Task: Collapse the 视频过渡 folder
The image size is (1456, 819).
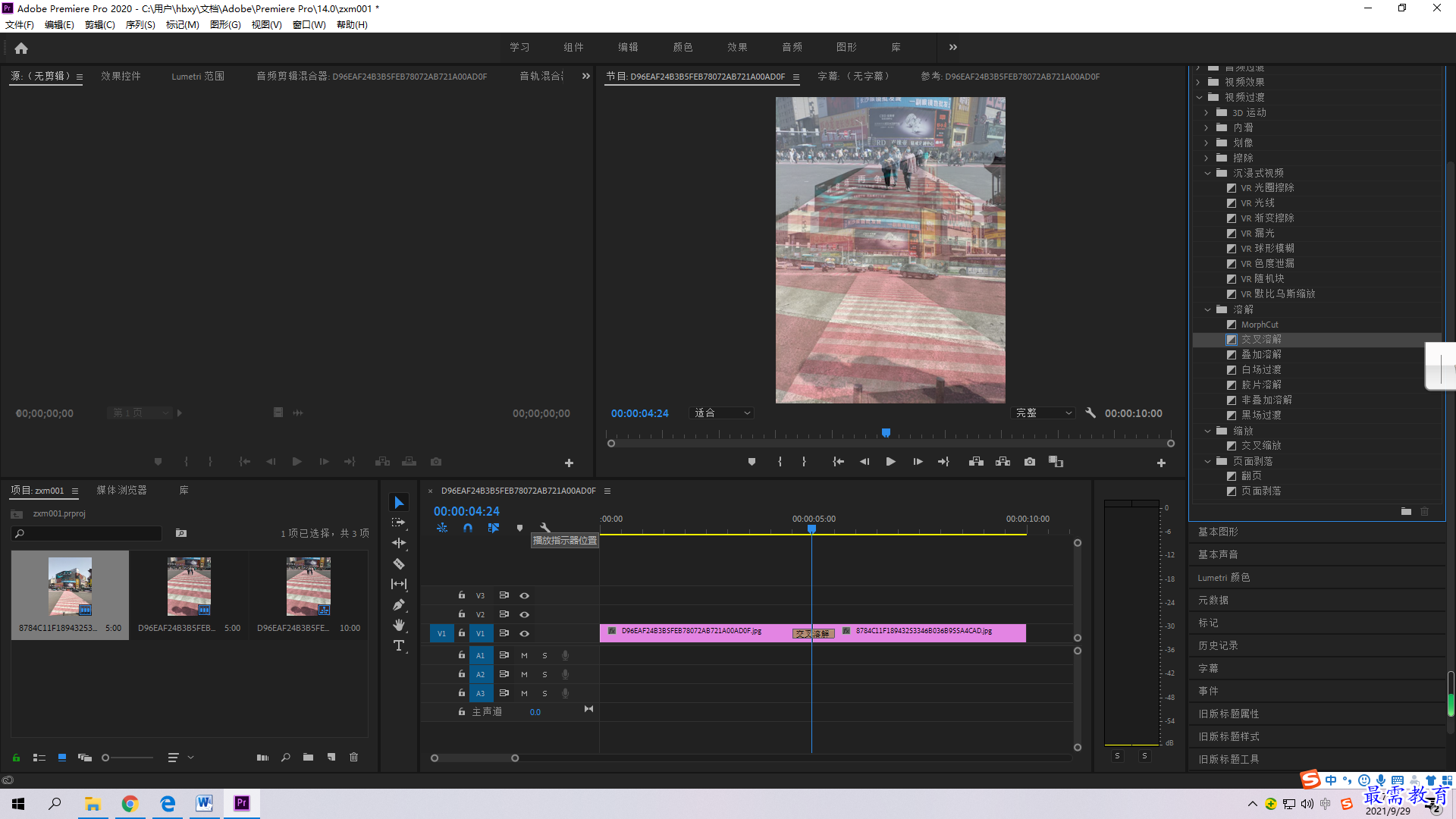Action: pyautogui.click(x=1200, y=97)
